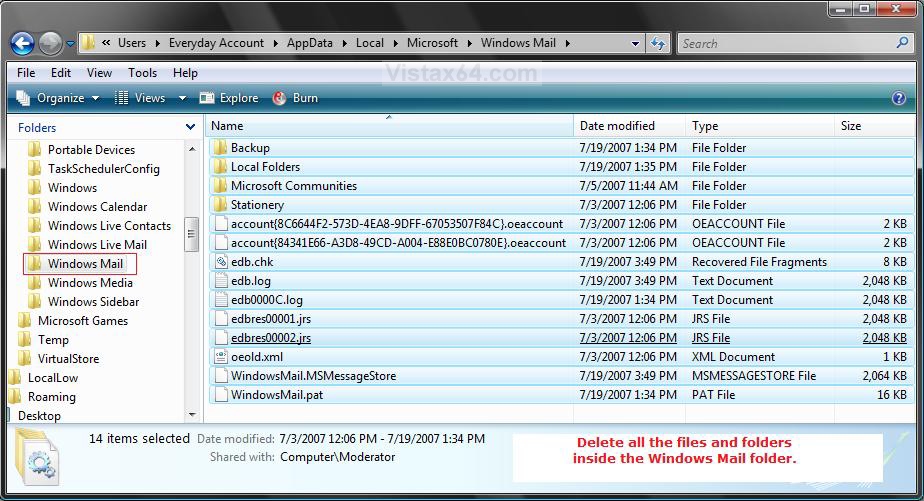
Task: Select the edb0000C.log file name
Action: [x=267, y=299]
